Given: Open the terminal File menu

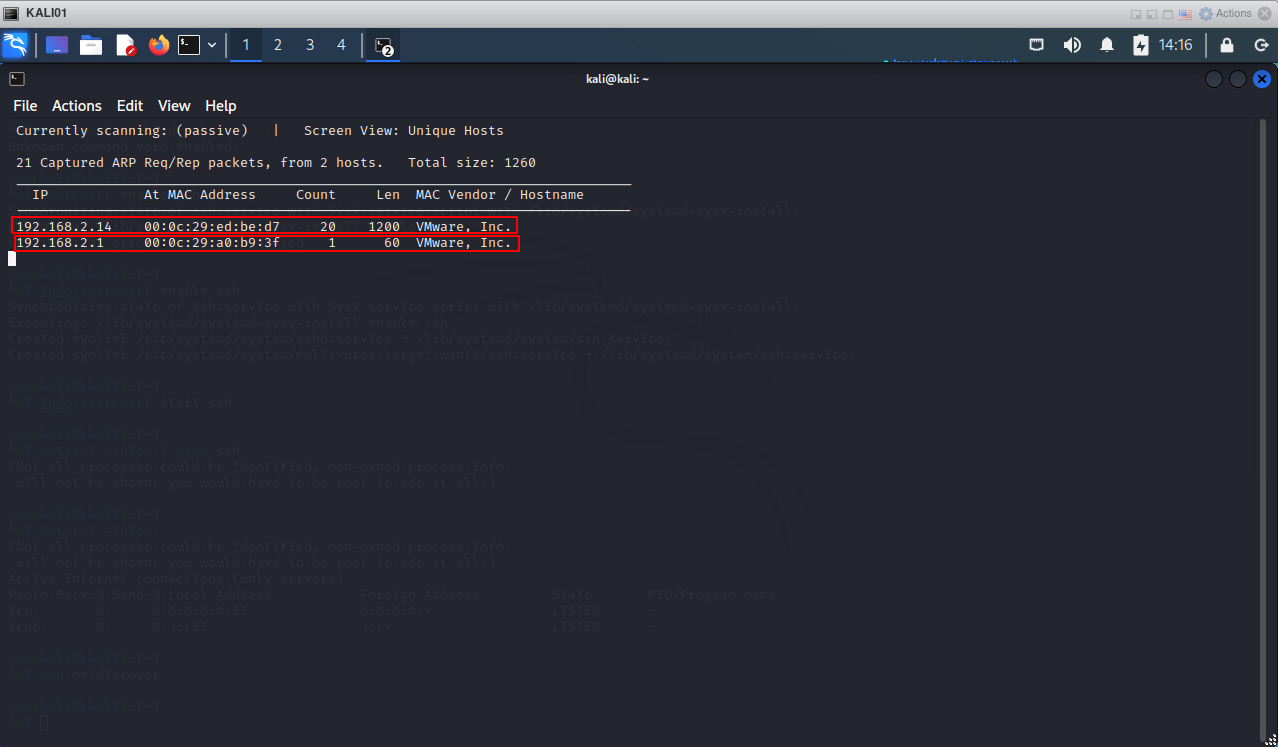Looking at the screenshot, I should pos(25,106).
